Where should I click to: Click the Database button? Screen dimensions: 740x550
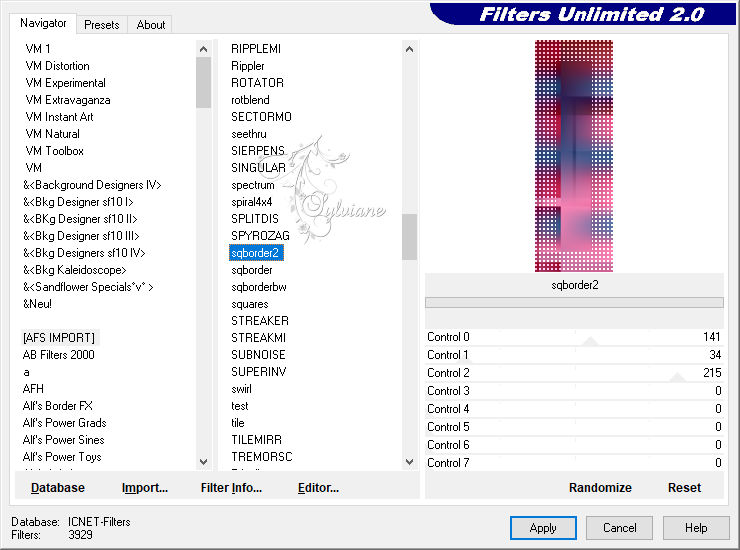(x=58, y=488)
